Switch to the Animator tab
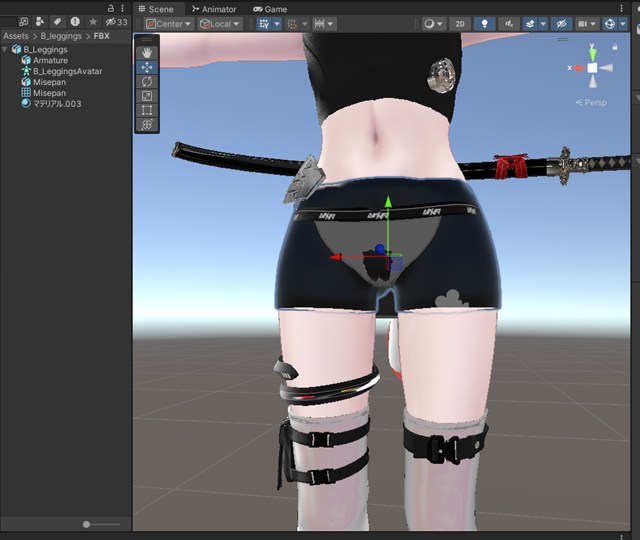The height and width of the screenshot is (540, 640). [212, 9]
